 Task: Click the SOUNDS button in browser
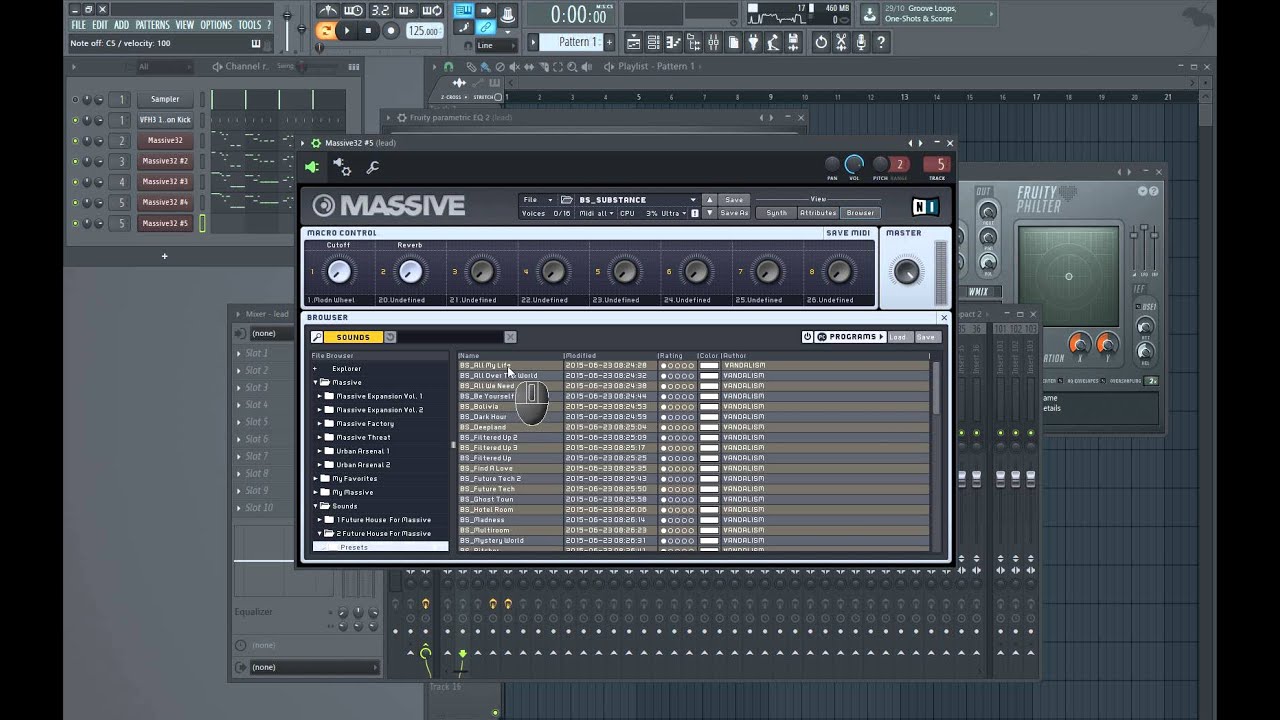point(353,337)
